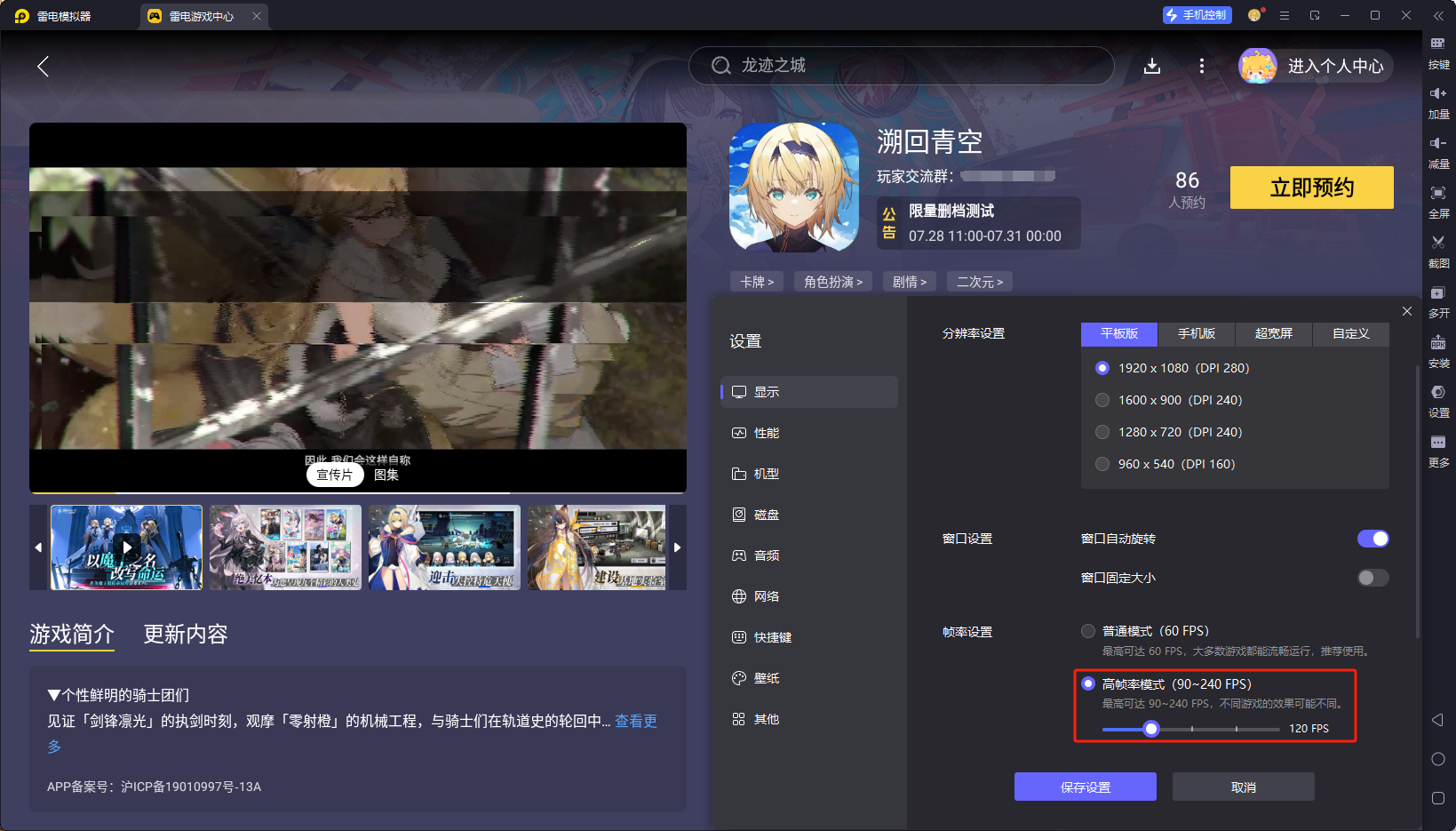
Task: Click Android back triangle button
Action: click(1437, 720)
